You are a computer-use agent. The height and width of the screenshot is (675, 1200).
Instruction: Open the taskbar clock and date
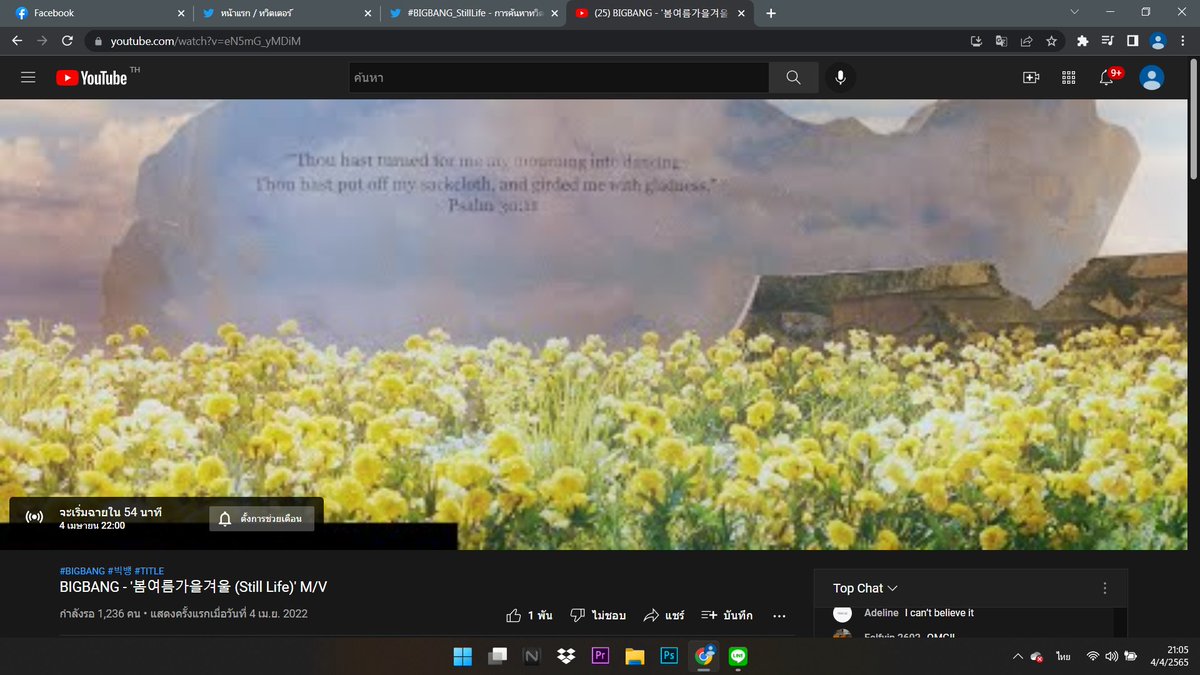tap(1170, 656)
